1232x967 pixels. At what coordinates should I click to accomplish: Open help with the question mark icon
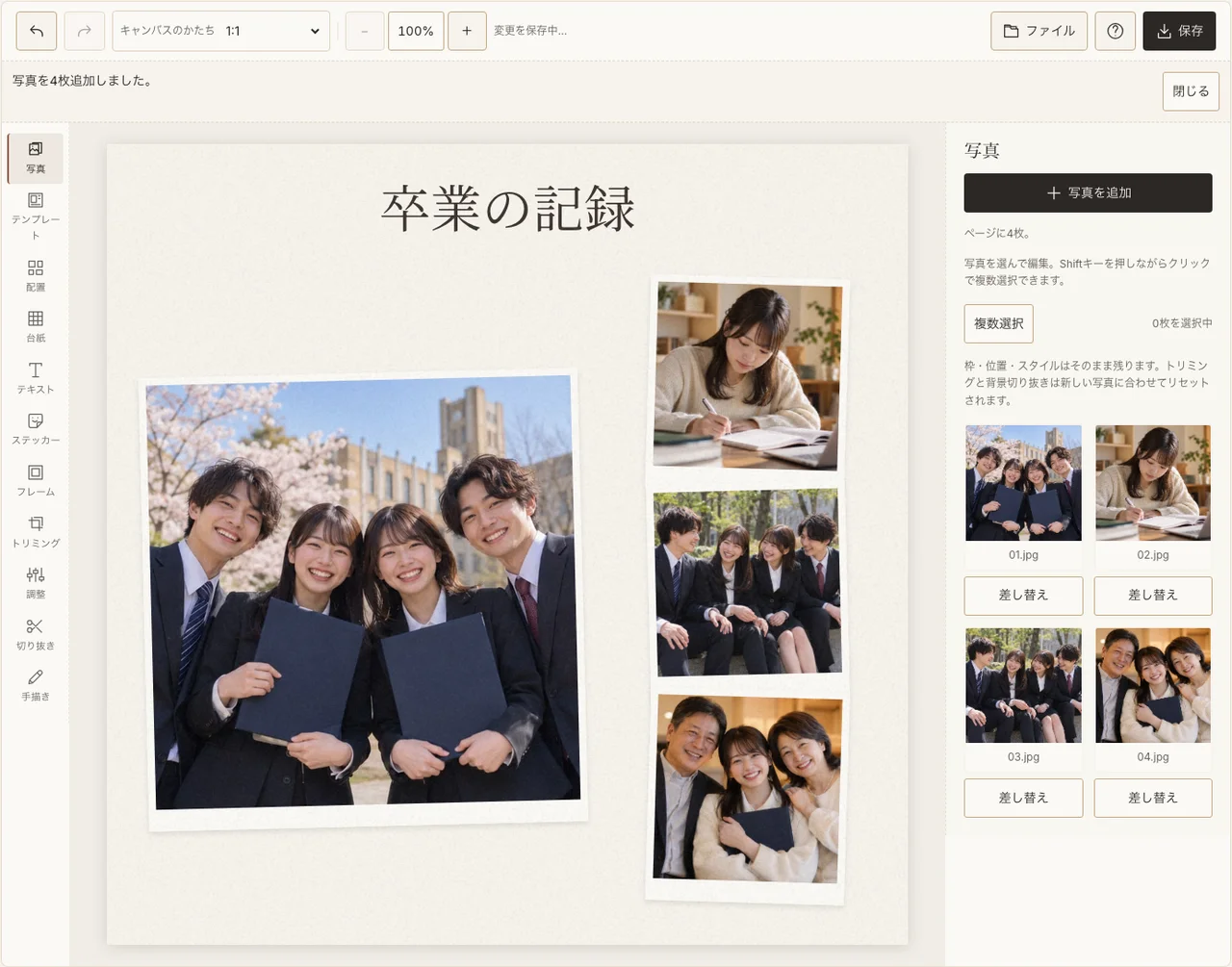click(1116, 31)
